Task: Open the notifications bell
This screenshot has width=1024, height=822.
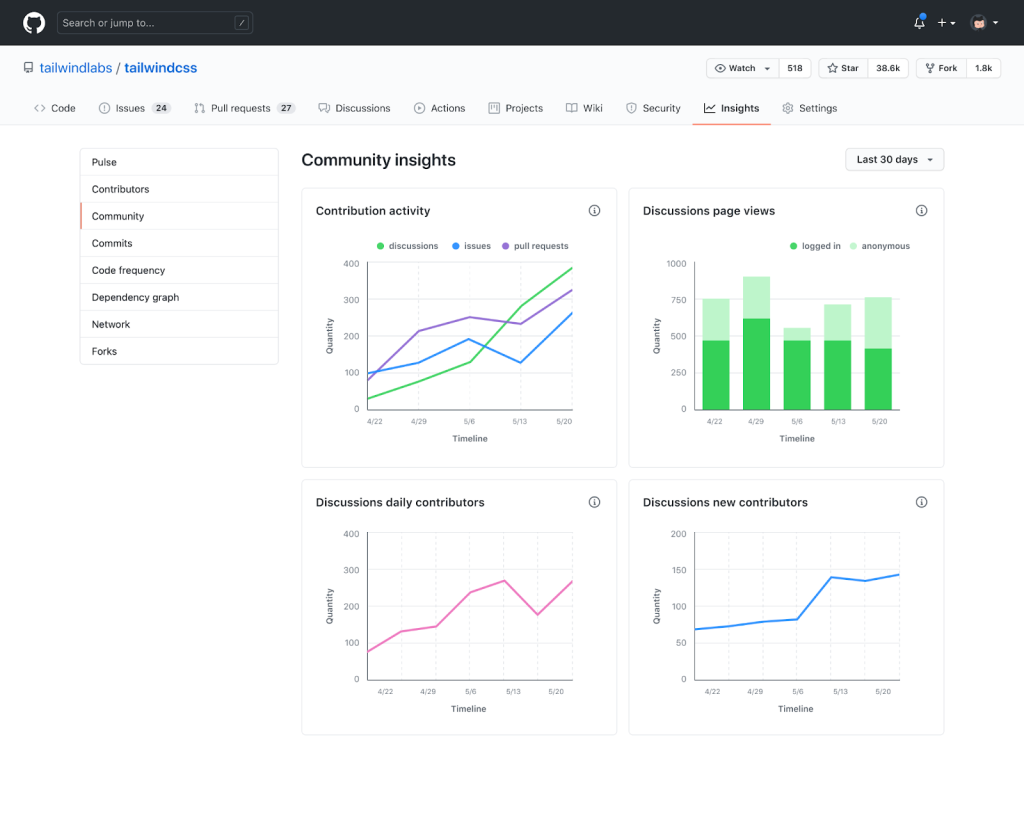Action: (x=919, y=23)
